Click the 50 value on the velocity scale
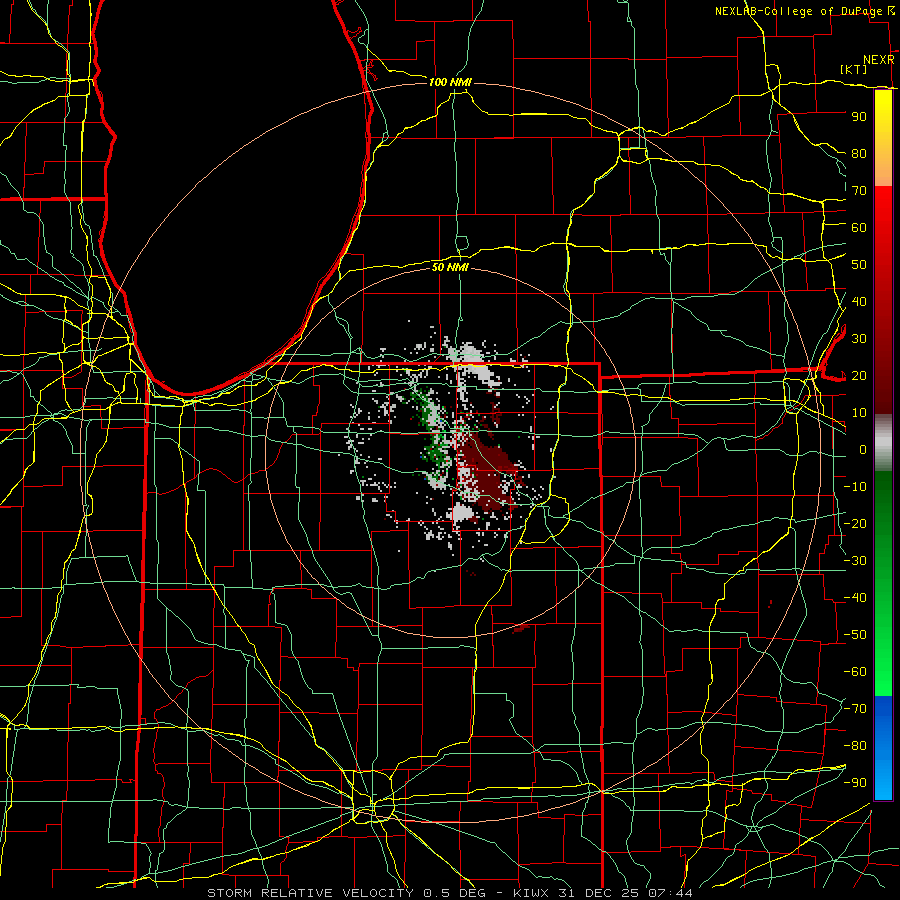Image resolution: width=900 pixels, height=900 pixels. (859, 265)
